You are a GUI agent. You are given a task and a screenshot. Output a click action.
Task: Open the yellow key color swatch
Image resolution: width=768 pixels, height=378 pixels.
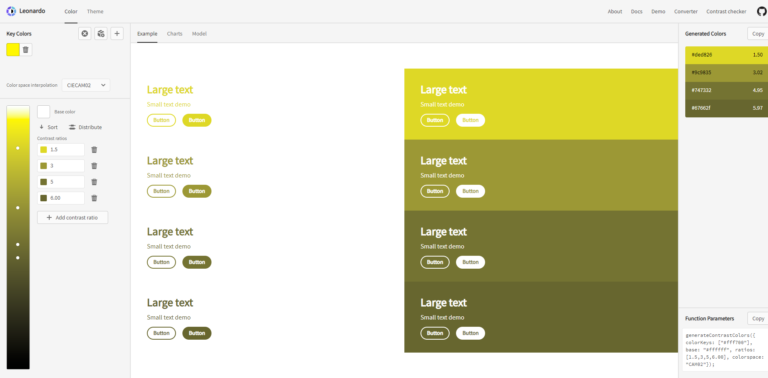[x=13, y=49]
